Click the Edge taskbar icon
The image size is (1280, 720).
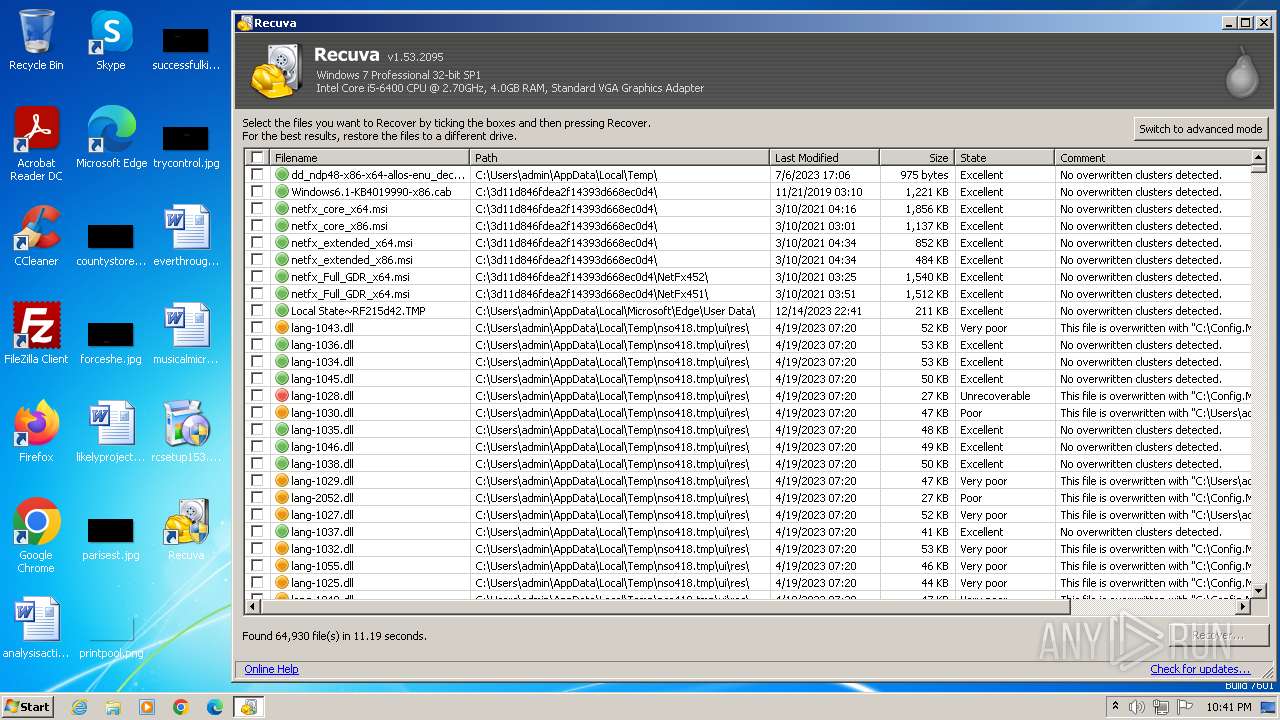pos(215,707)
